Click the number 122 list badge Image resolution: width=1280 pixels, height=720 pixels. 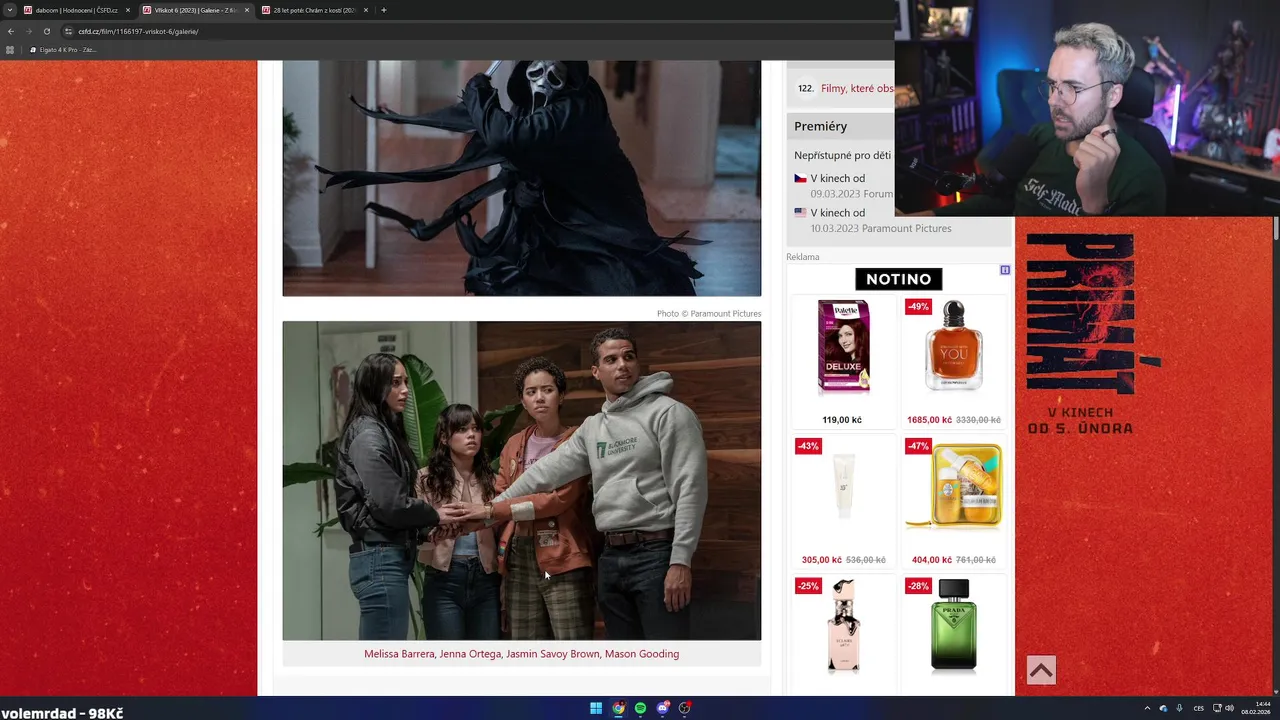click(x=805, y=89)
